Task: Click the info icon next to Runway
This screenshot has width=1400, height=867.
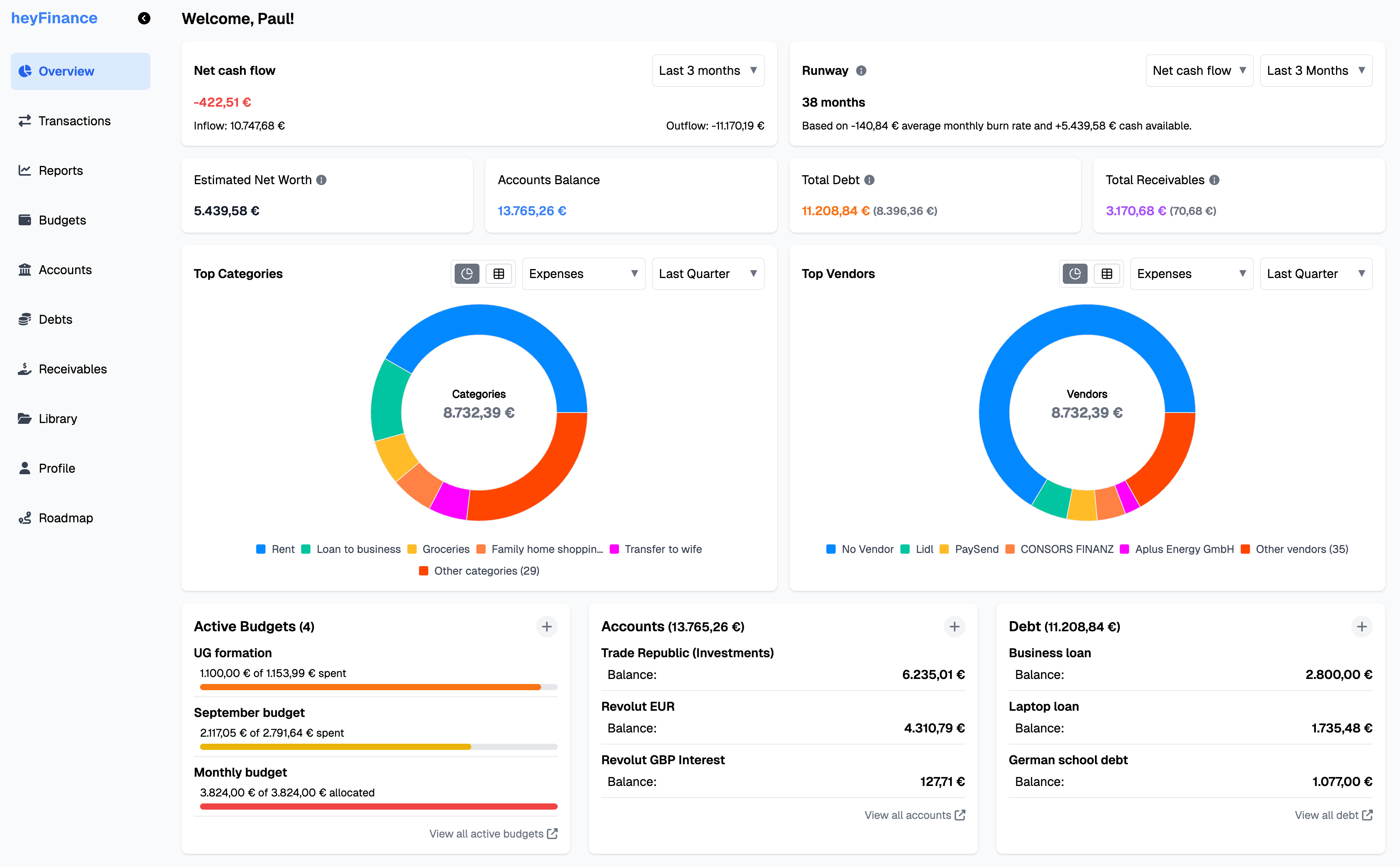Action: click(861, 71)
